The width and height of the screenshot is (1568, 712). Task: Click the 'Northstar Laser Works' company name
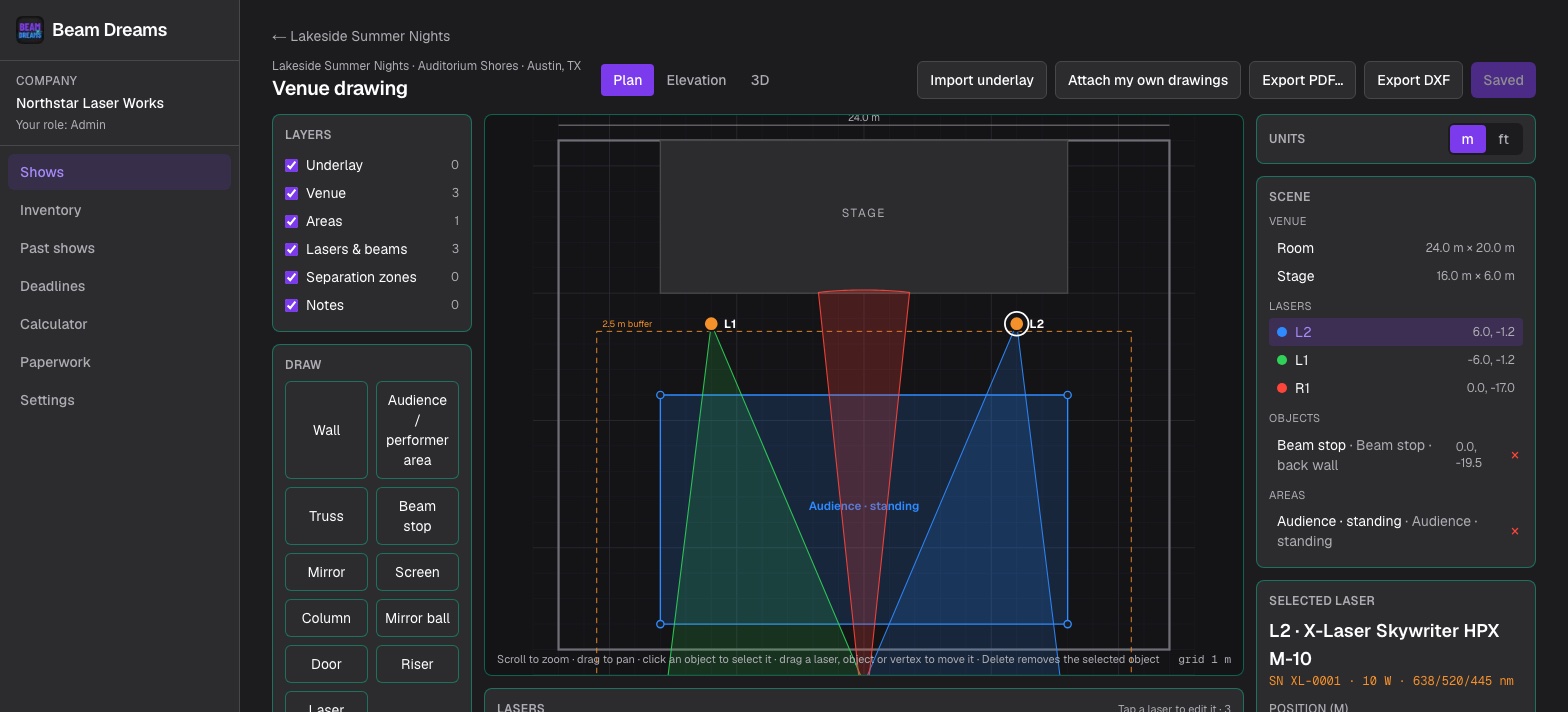point(90,103)
